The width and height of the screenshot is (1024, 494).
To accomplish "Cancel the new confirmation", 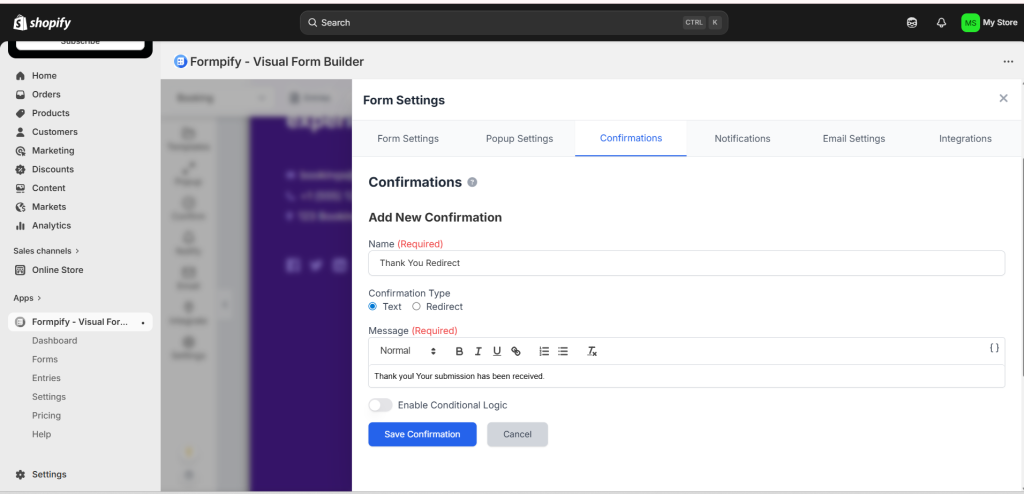I will 517,434.
